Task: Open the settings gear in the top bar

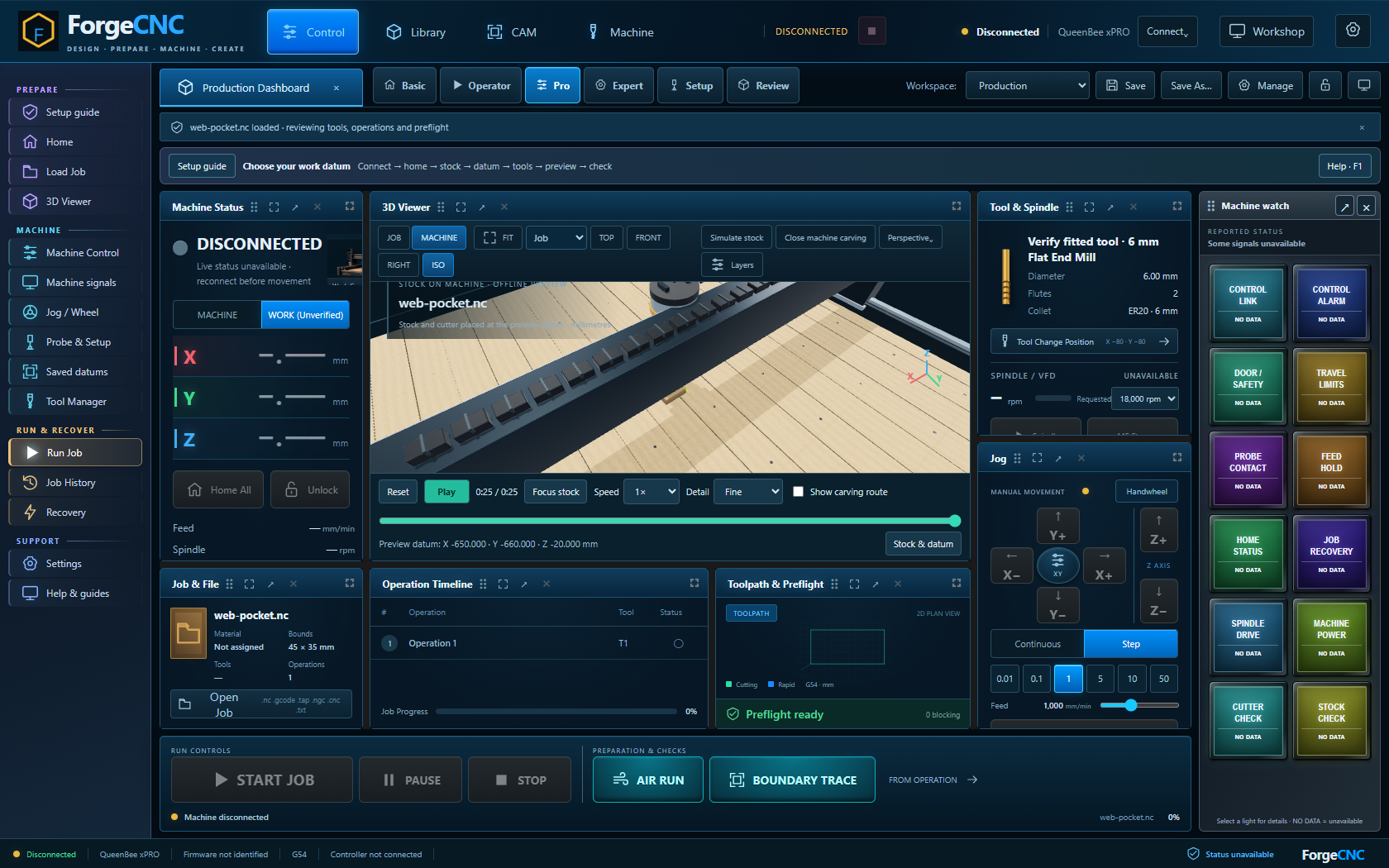Action: tap(1353, 31)
